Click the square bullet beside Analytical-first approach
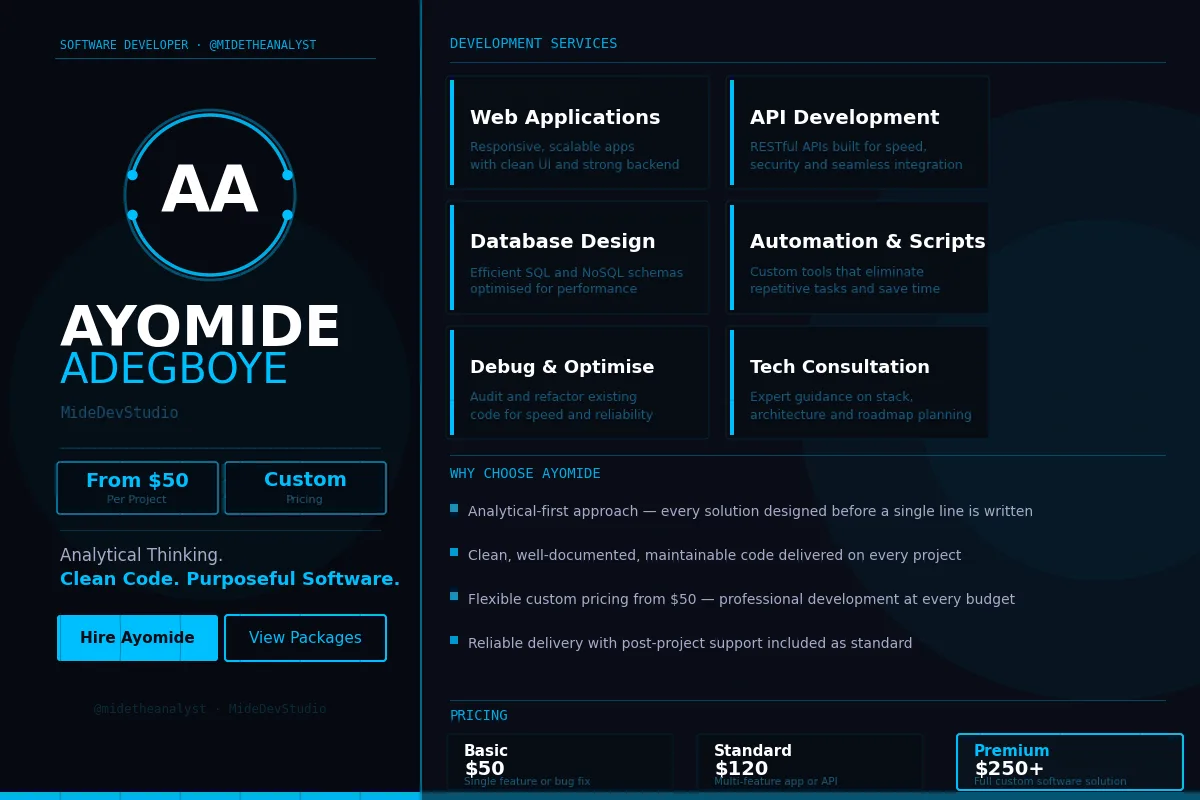The width and height of the screenshot is (1200, 800). click(454, 508)
